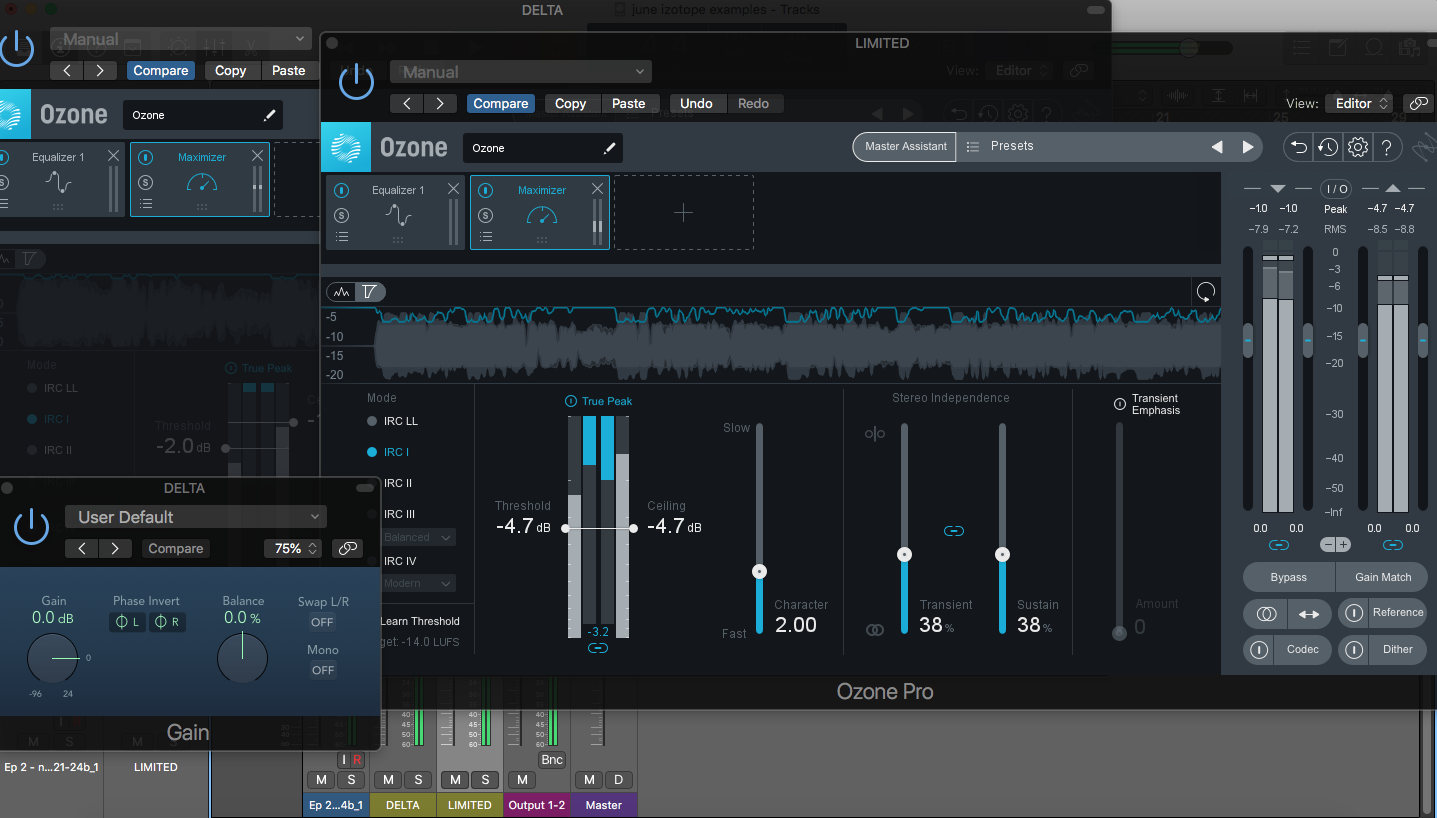This screenshot has height=818, width=1437.
Task: Click the Sustain stereo independence slider handle
Action: (x=1002, y=554)
